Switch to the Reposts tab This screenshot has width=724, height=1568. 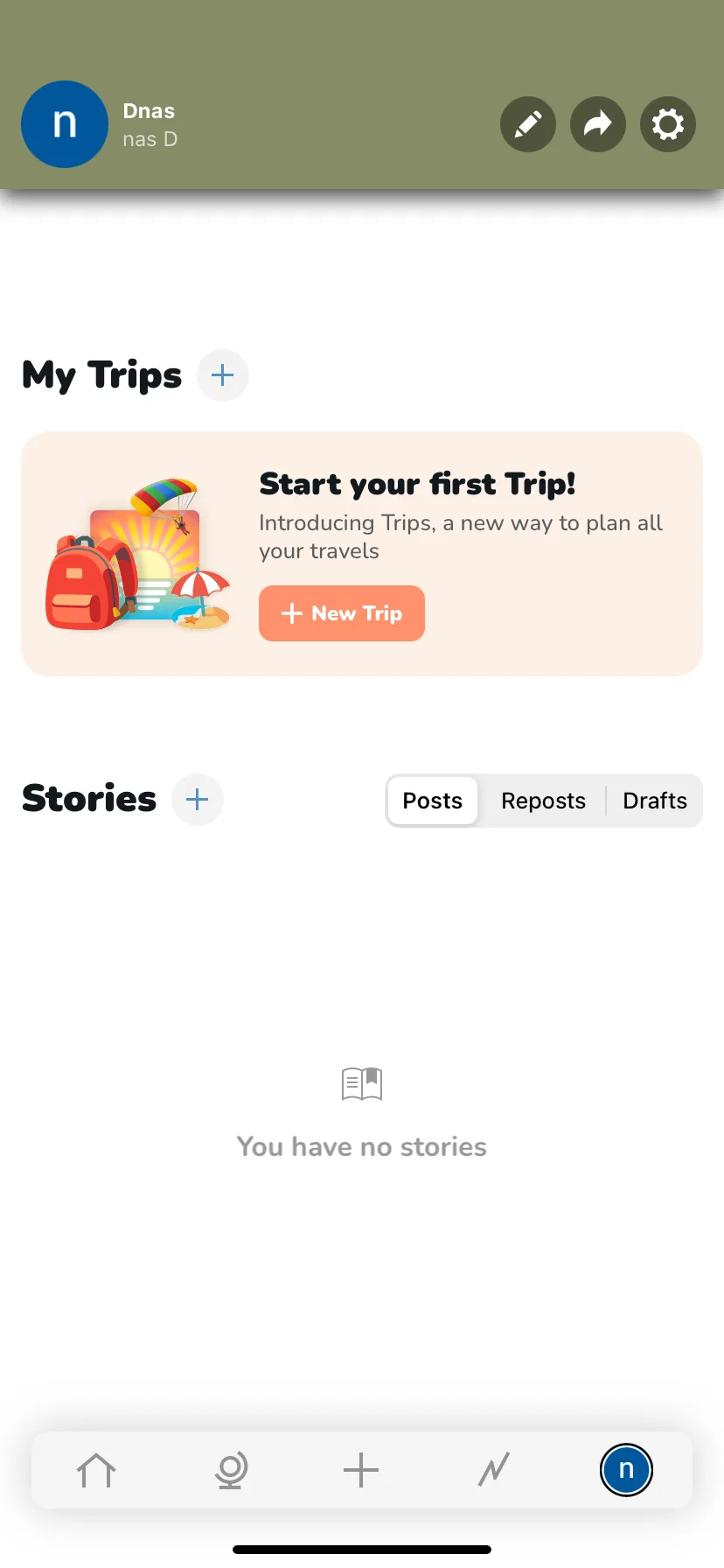[543, 801]
